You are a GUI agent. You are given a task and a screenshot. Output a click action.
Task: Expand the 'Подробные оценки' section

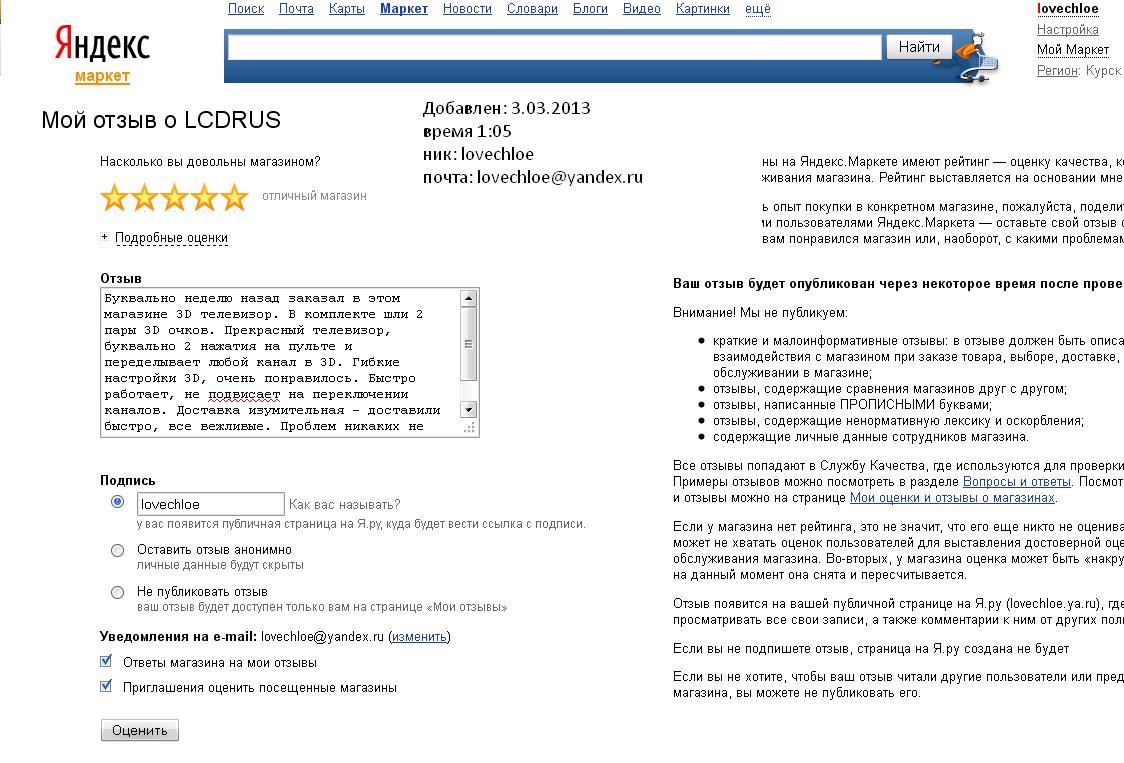[x=171, y=238]
